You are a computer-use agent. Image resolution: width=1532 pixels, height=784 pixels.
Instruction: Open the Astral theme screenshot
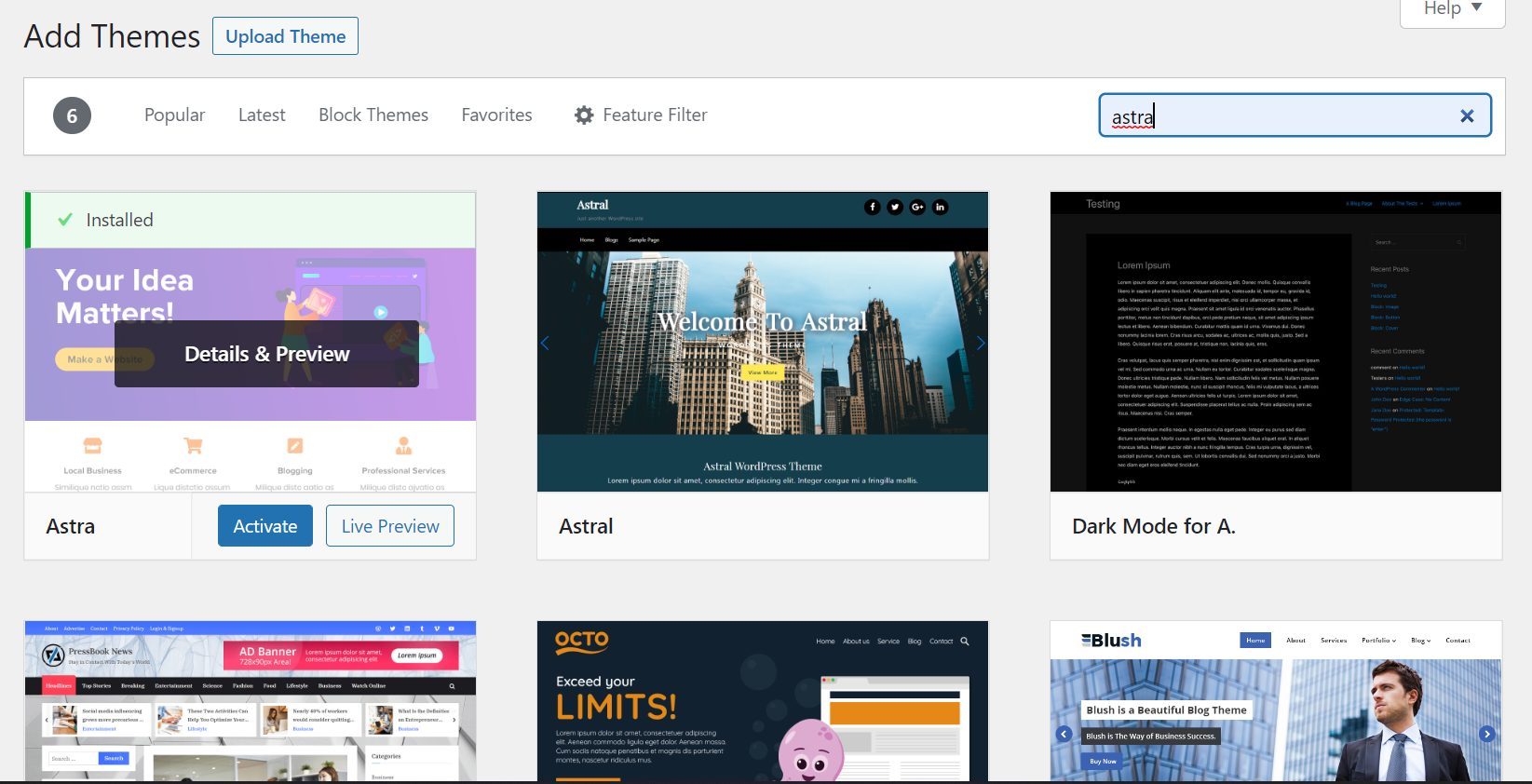(x=763, y=342)
